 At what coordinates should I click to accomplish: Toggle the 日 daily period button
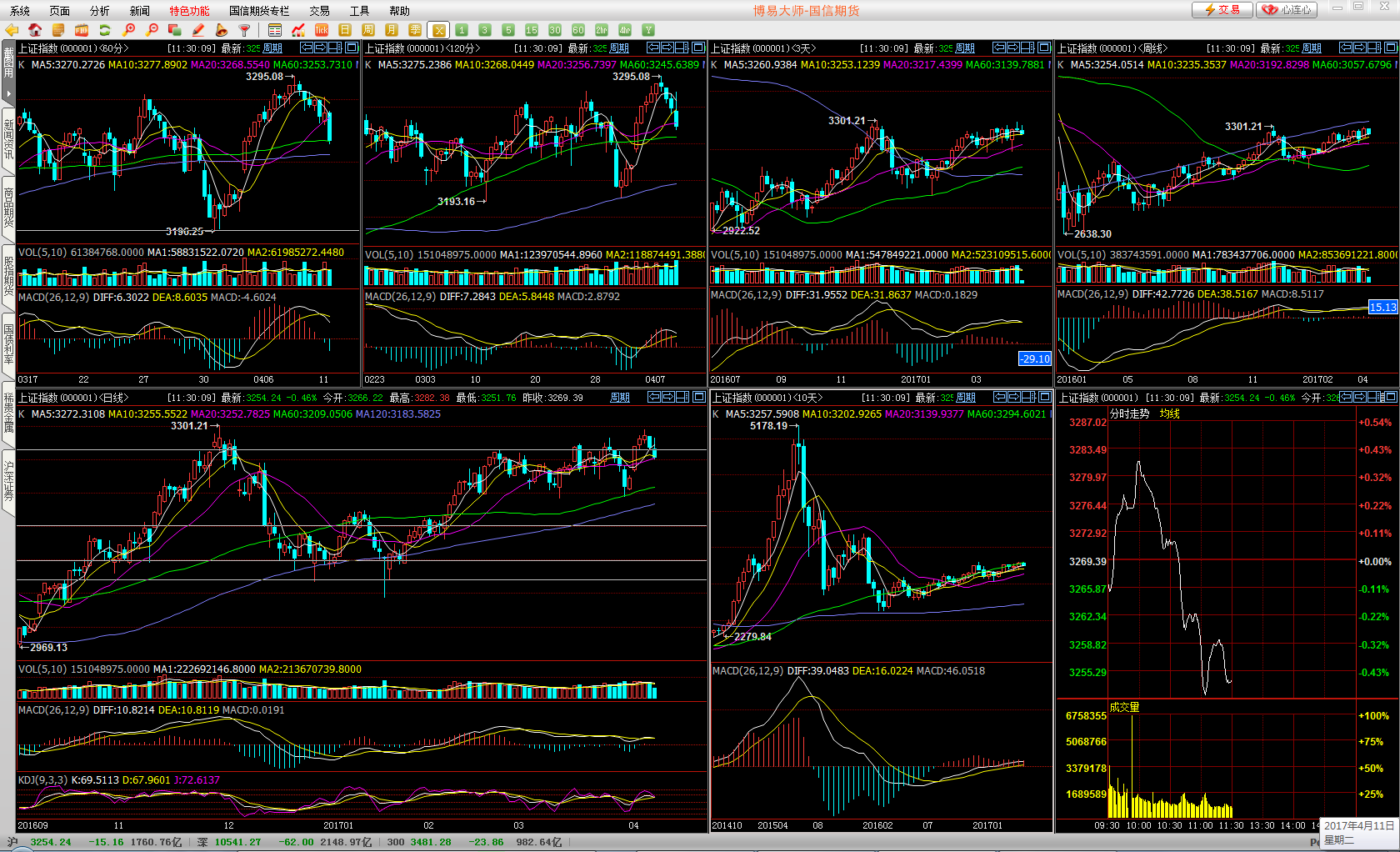345,30
